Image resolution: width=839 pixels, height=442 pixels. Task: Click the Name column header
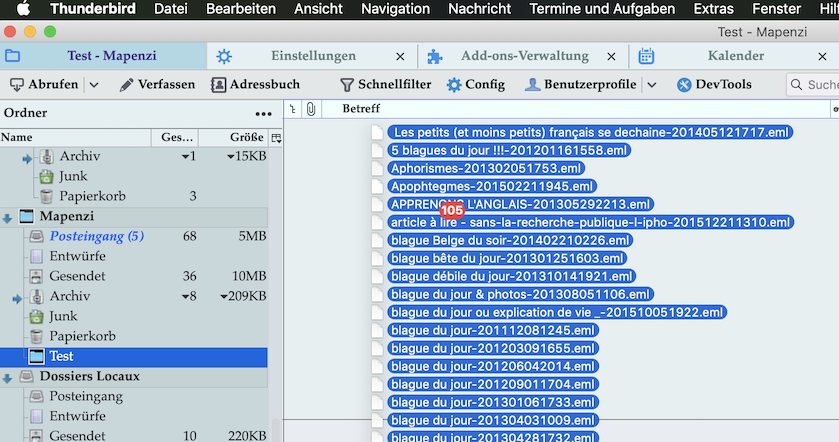tap(75, 138)
